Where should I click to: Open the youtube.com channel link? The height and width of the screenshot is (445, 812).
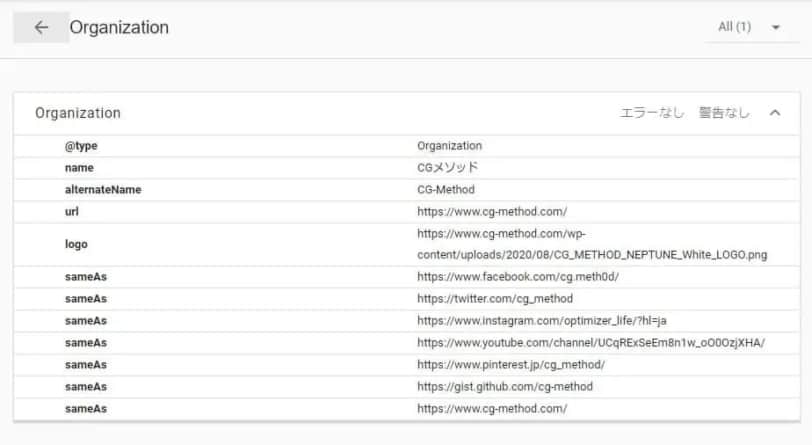click(591, 342)
